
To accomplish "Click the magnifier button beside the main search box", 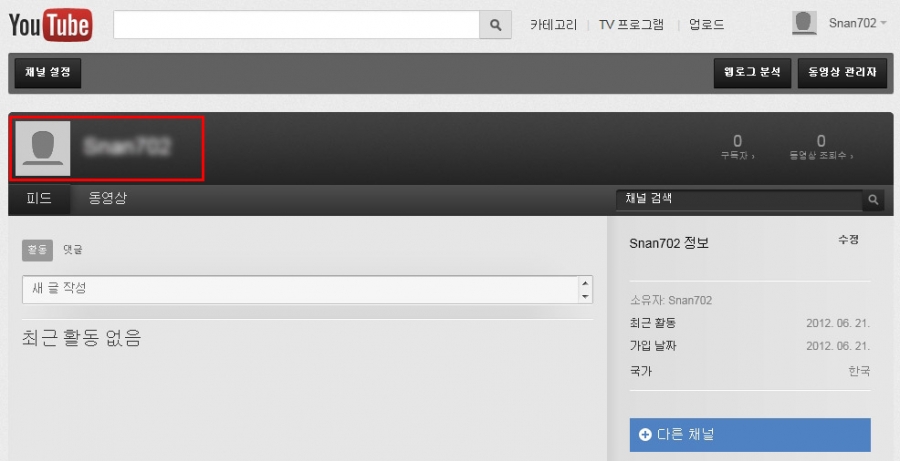I will pyautogui.click(x=495, y=25).
